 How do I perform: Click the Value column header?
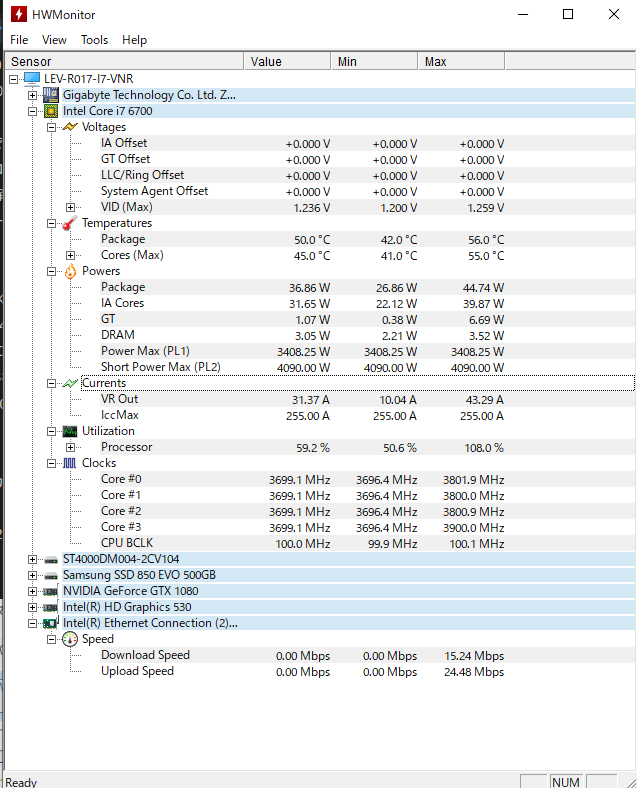[x=288, y=62]
